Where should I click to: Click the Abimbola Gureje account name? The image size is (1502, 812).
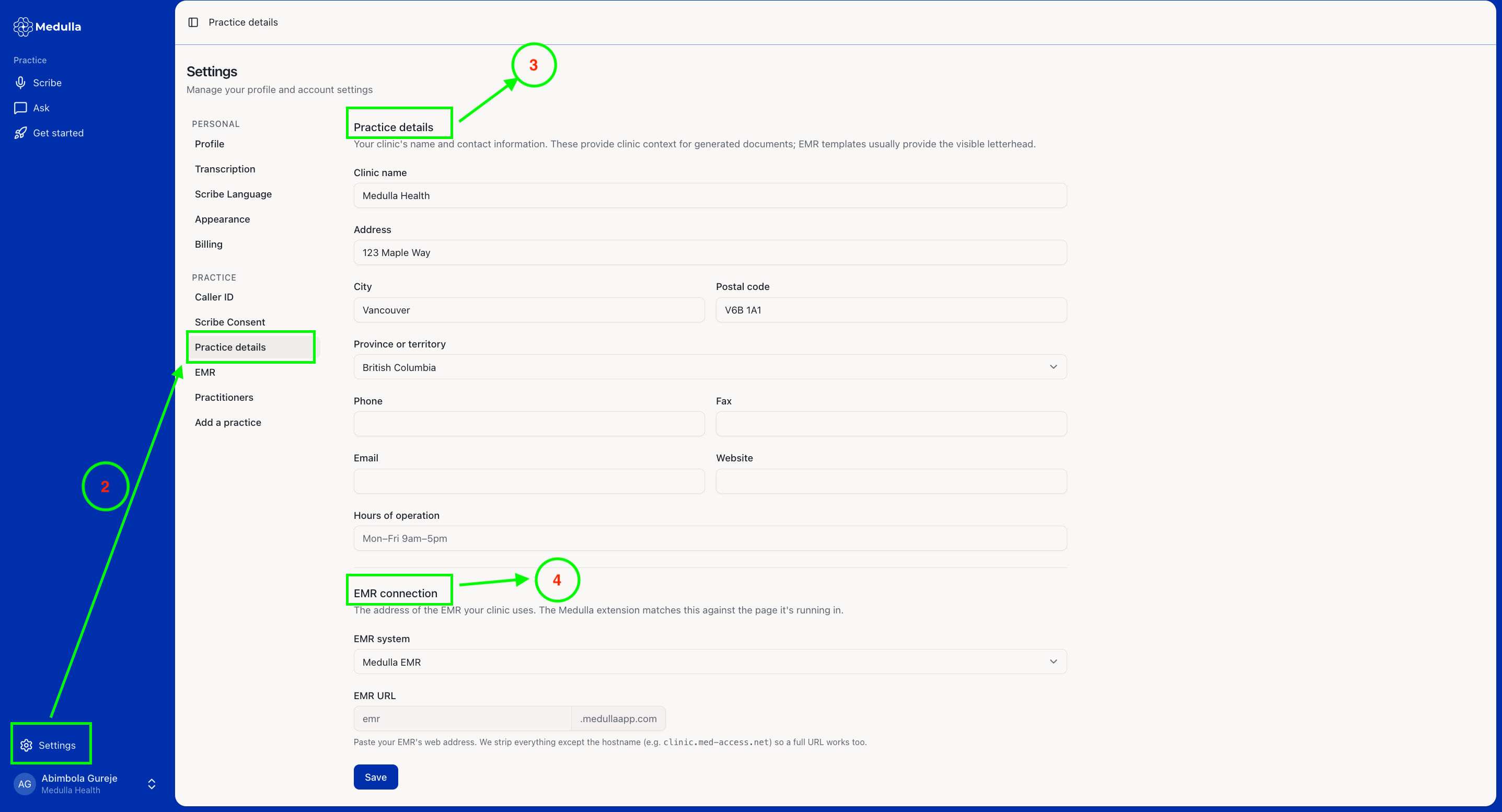79,778
